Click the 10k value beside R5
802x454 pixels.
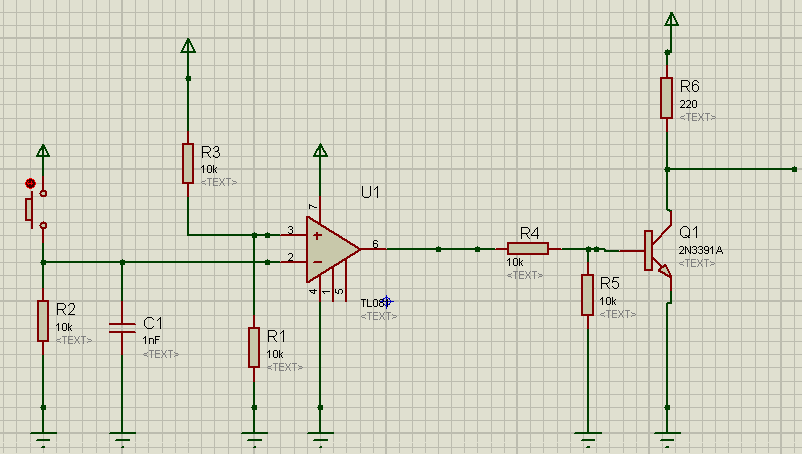608,301
